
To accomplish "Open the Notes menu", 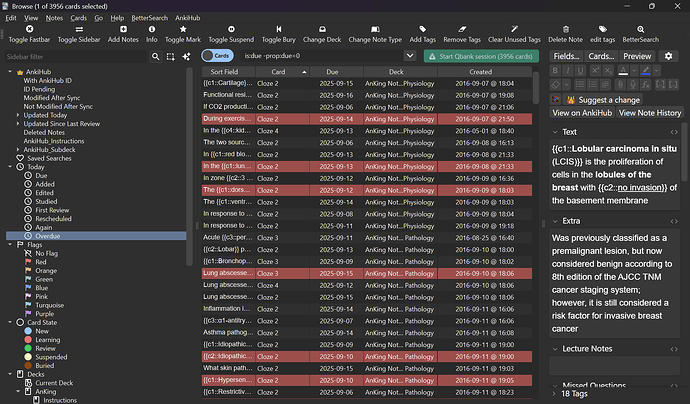I will coord(54,18).
